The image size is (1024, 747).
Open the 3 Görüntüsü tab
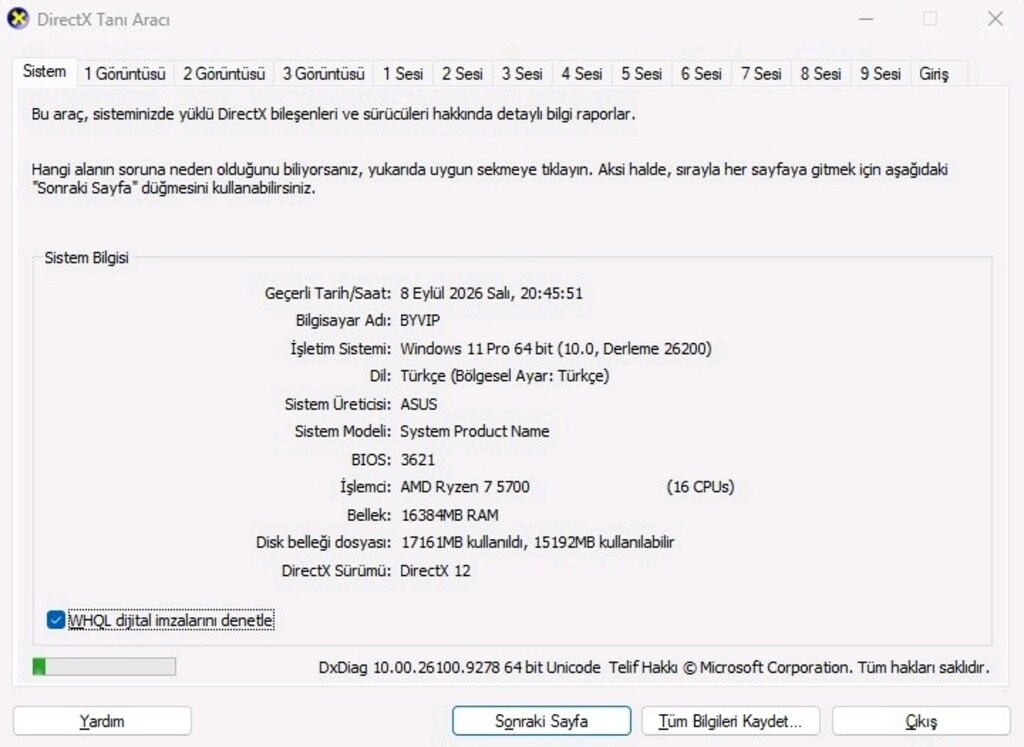pyautogui.click(x=323, y=74)
